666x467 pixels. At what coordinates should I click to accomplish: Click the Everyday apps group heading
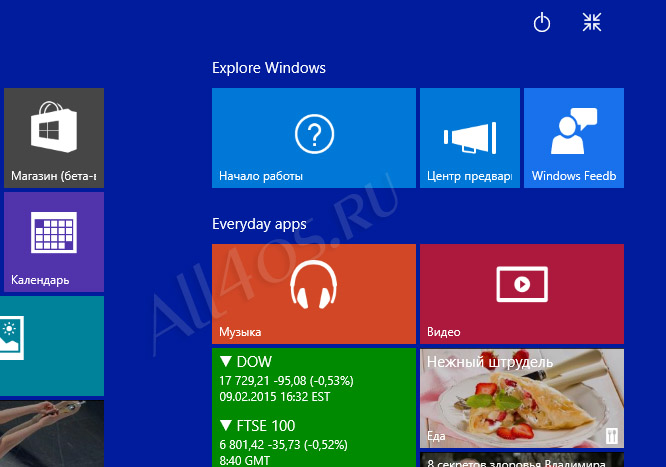[x=259, y=224]
